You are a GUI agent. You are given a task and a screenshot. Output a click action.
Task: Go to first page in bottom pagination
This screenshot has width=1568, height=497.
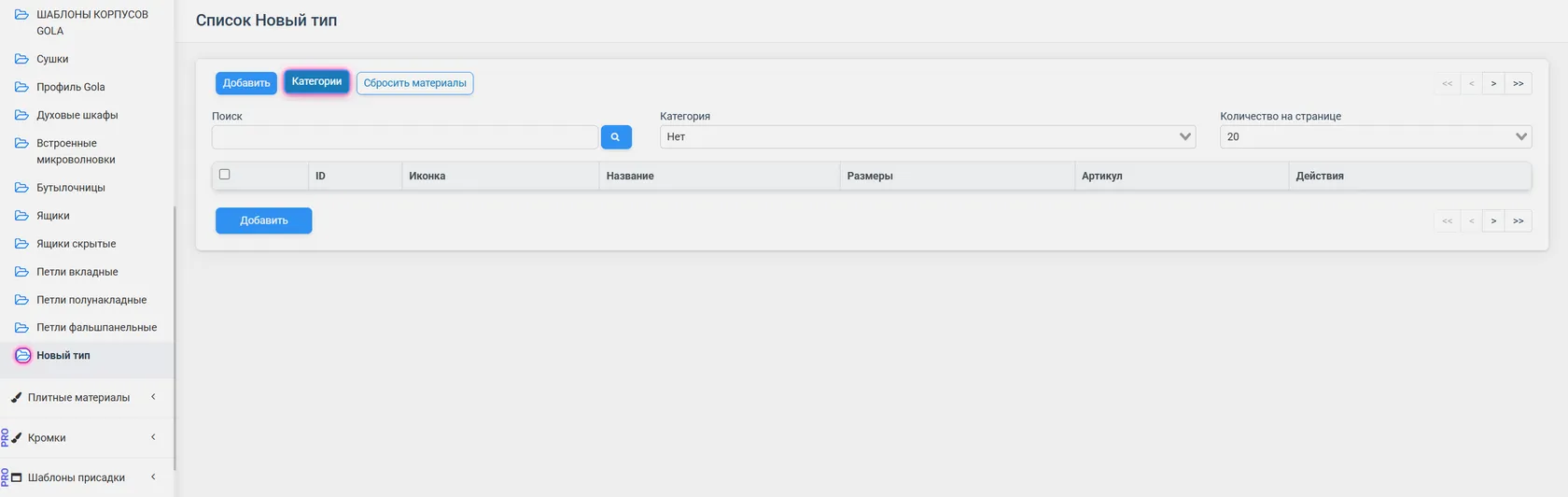pos(1448,220)
